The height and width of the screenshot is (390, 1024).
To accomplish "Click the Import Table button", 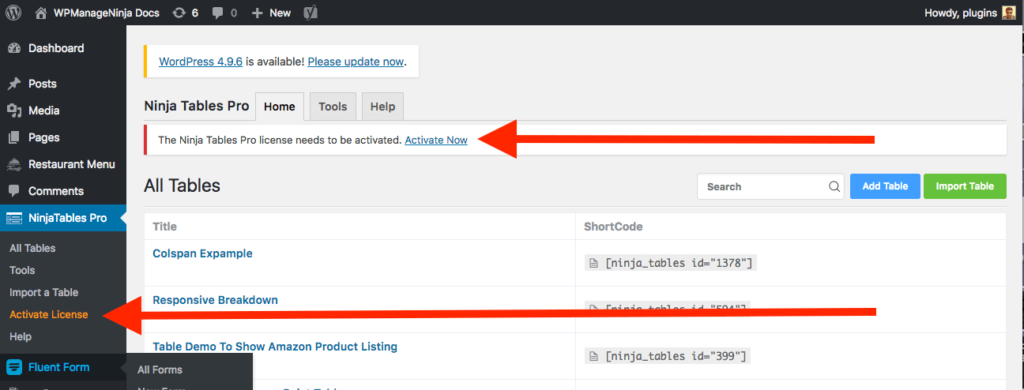I will [x=965, y=186].
